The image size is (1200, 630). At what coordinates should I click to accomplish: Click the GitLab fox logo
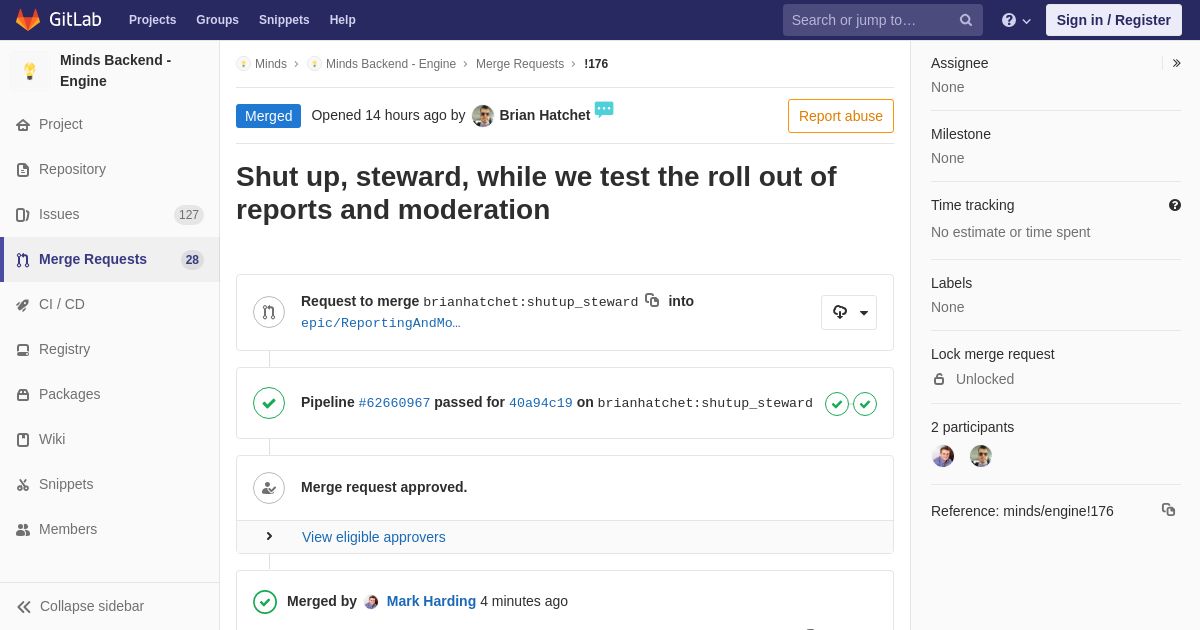point(28,20)
